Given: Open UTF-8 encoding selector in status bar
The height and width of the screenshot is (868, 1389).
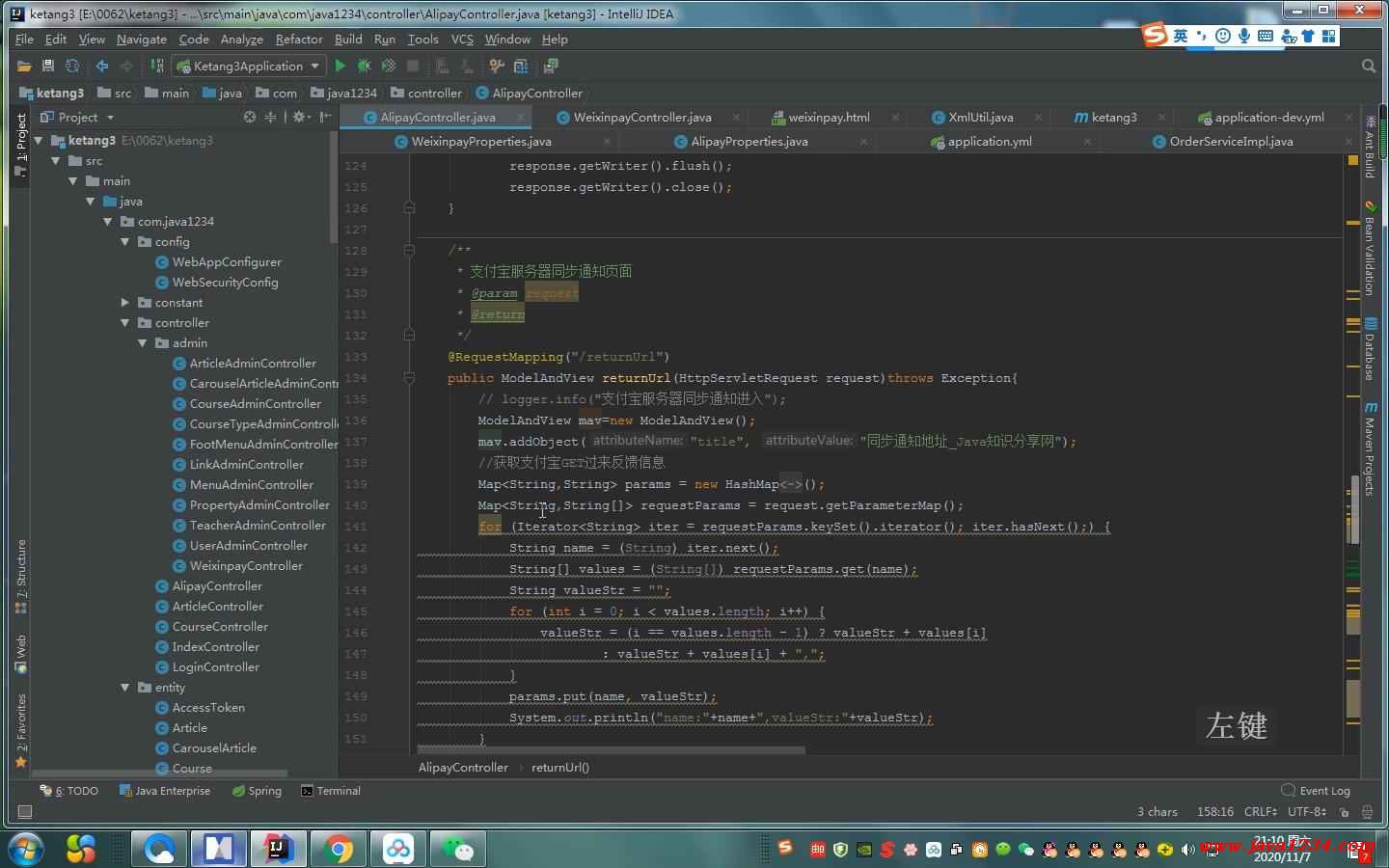Looking at the screenshot, I should [x=1307, y=812].
